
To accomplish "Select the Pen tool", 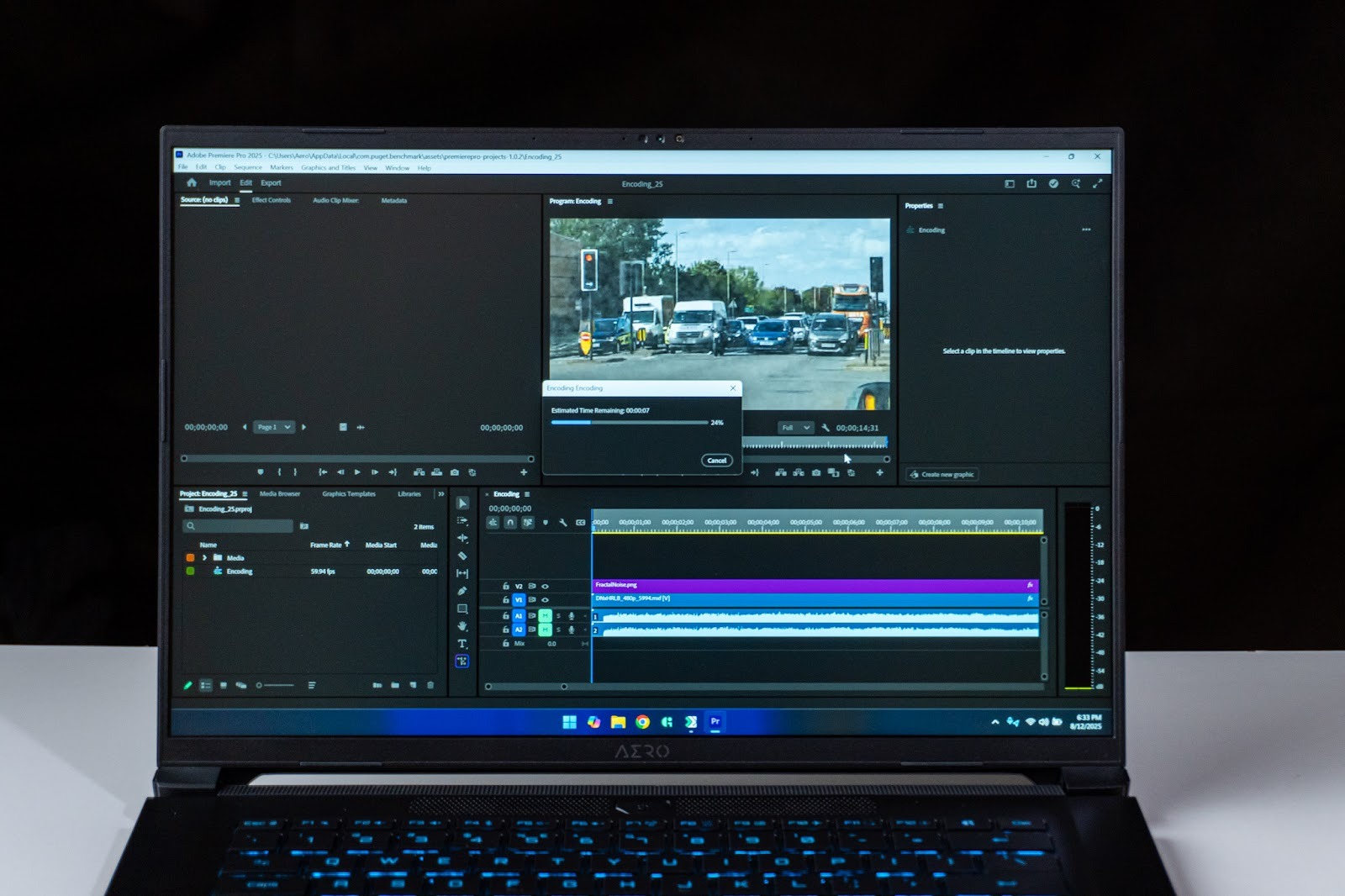I will click(x=462, y=591).
